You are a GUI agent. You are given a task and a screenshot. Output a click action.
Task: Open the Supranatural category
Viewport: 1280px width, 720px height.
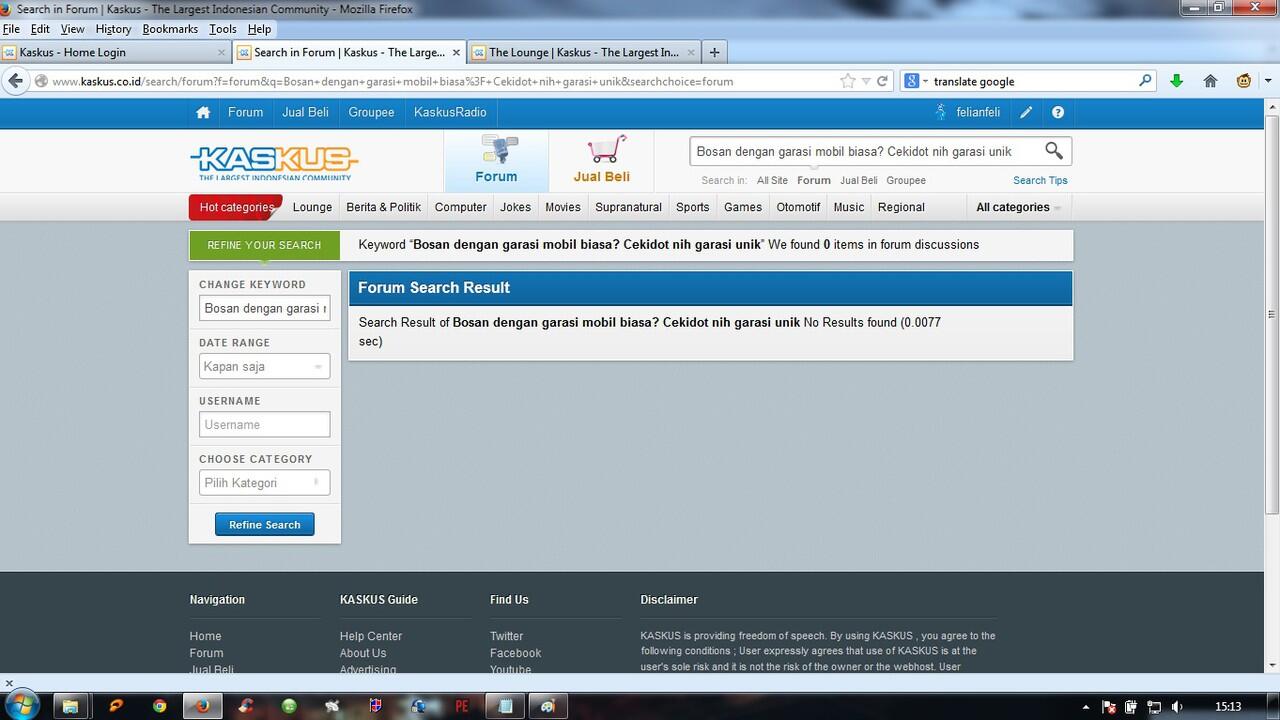628,207
